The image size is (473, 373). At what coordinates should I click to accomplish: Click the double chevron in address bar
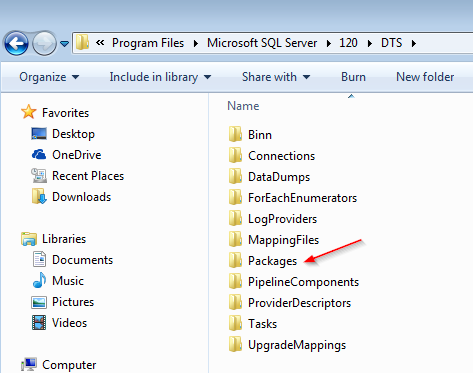[x=100, y=43]
